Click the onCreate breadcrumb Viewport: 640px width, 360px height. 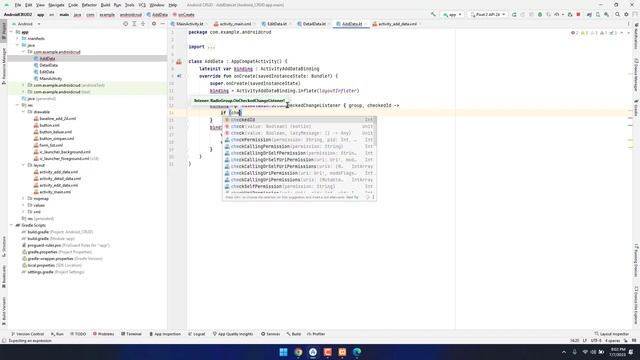pyautogui.click(x=184, y=15)
